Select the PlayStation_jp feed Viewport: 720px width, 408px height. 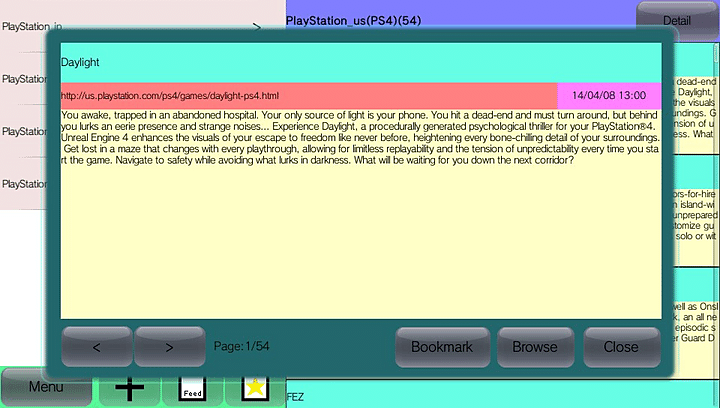(30, 27)
